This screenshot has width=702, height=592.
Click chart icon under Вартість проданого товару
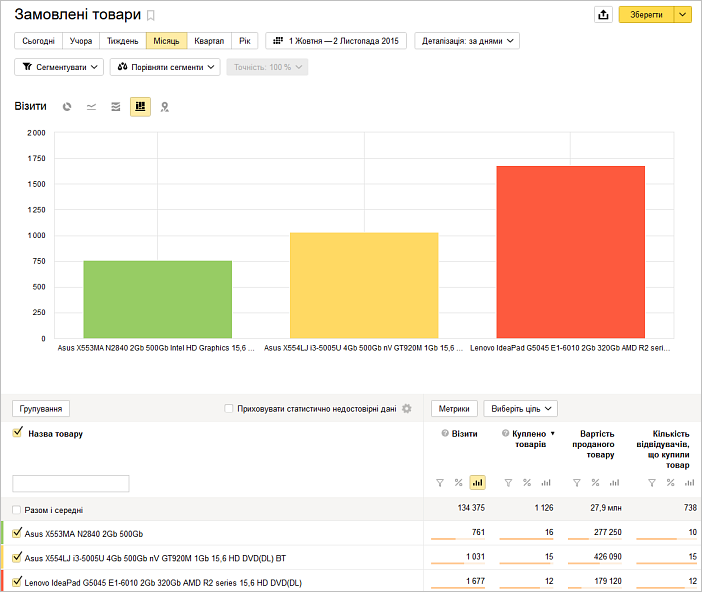(x=614, y=483)
